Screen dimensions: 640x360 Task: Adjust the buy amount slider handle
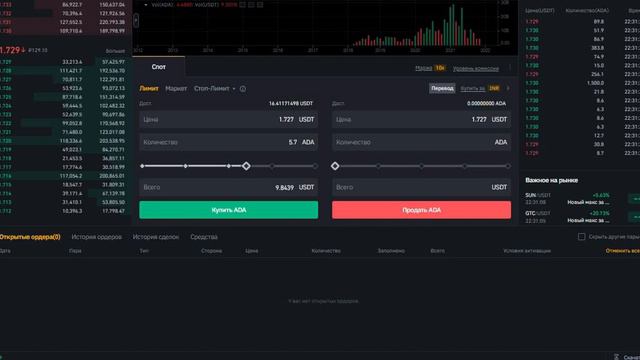tap(246, 166)
